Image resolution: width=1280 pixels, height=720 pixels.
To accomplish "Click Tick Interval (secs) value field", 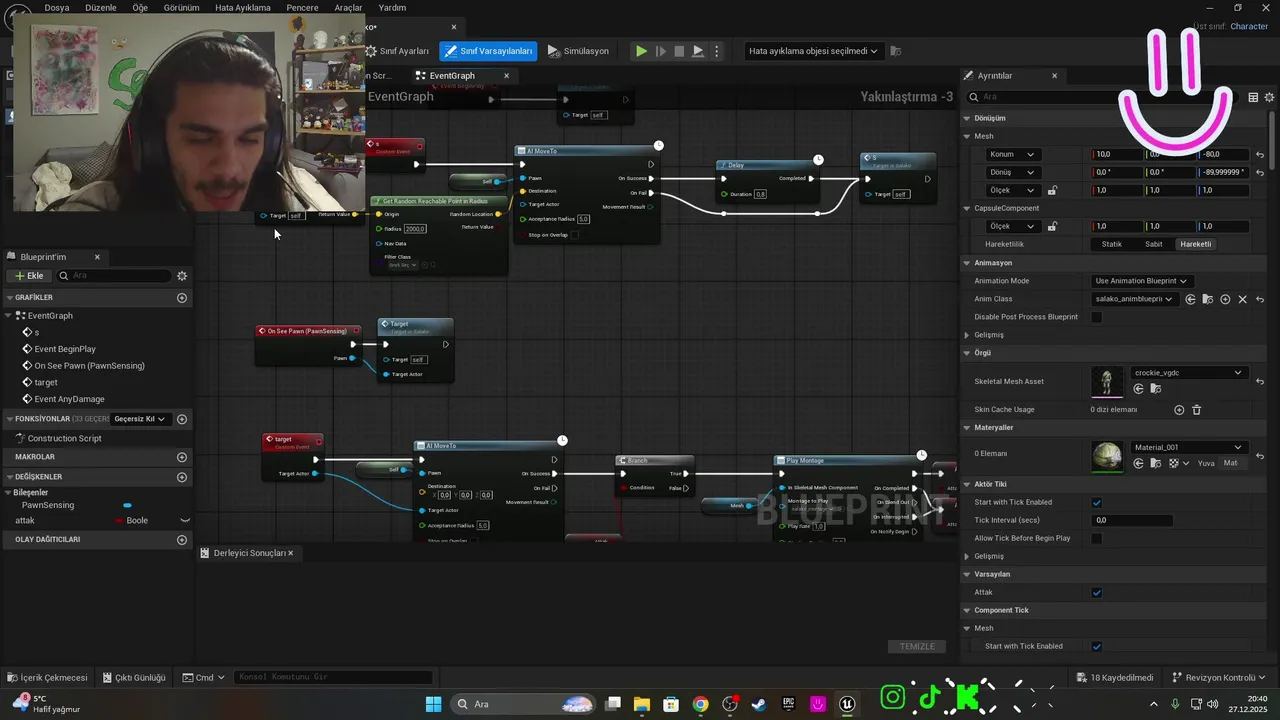I will 1132,520.
